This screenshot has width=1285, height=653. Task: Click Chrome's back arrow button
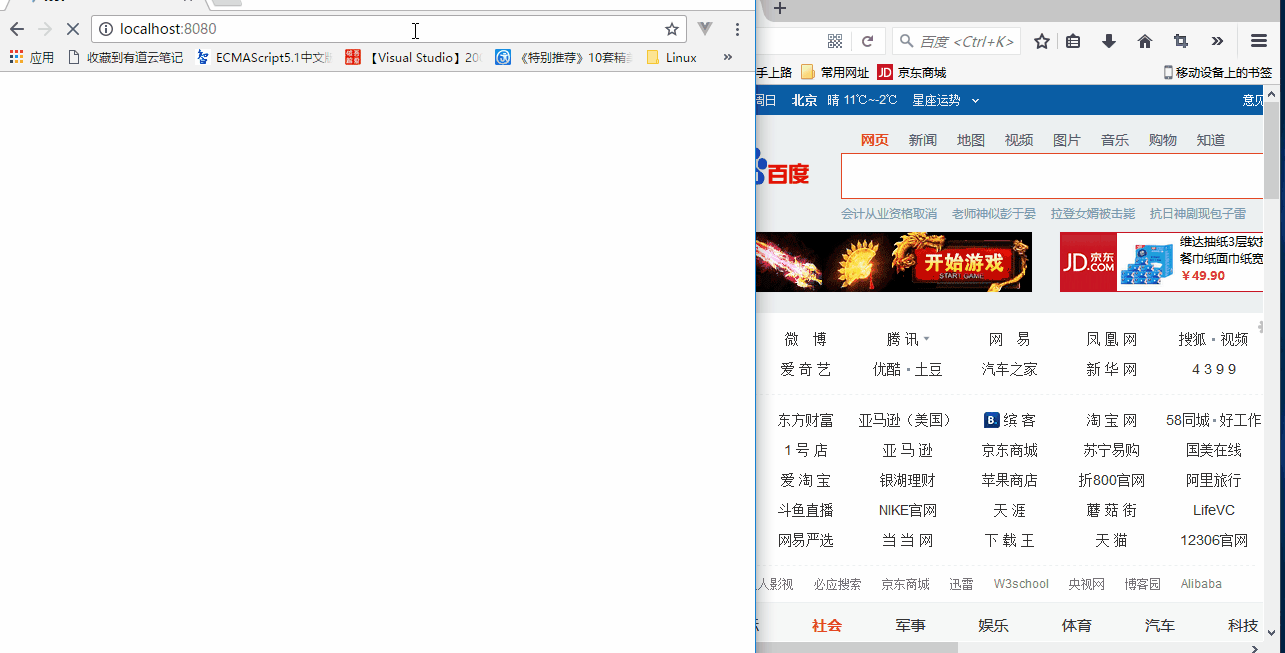(x=17, y=29)
